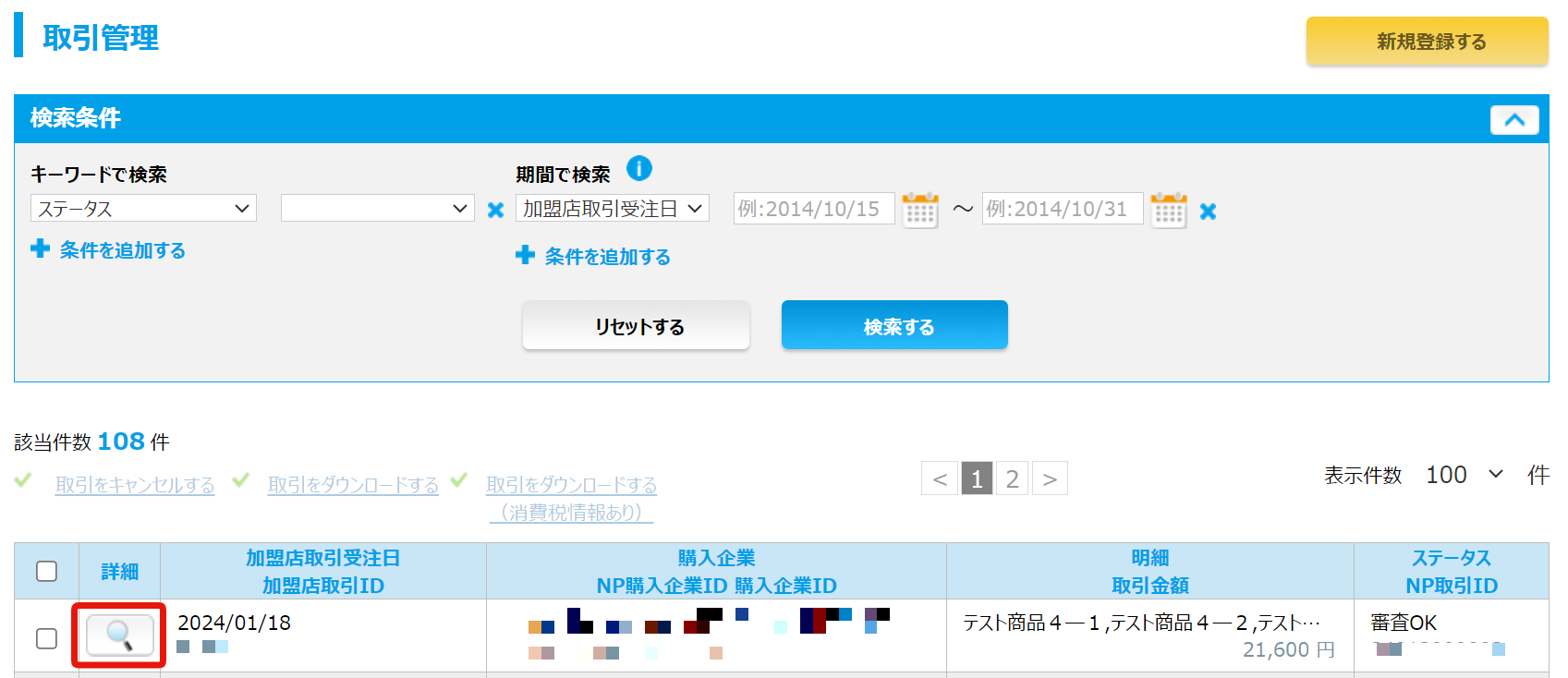This screenshot has height=678, width=1568.
Task: Click the 2024/01/18 date cell
Action: [x=234, y=624]
